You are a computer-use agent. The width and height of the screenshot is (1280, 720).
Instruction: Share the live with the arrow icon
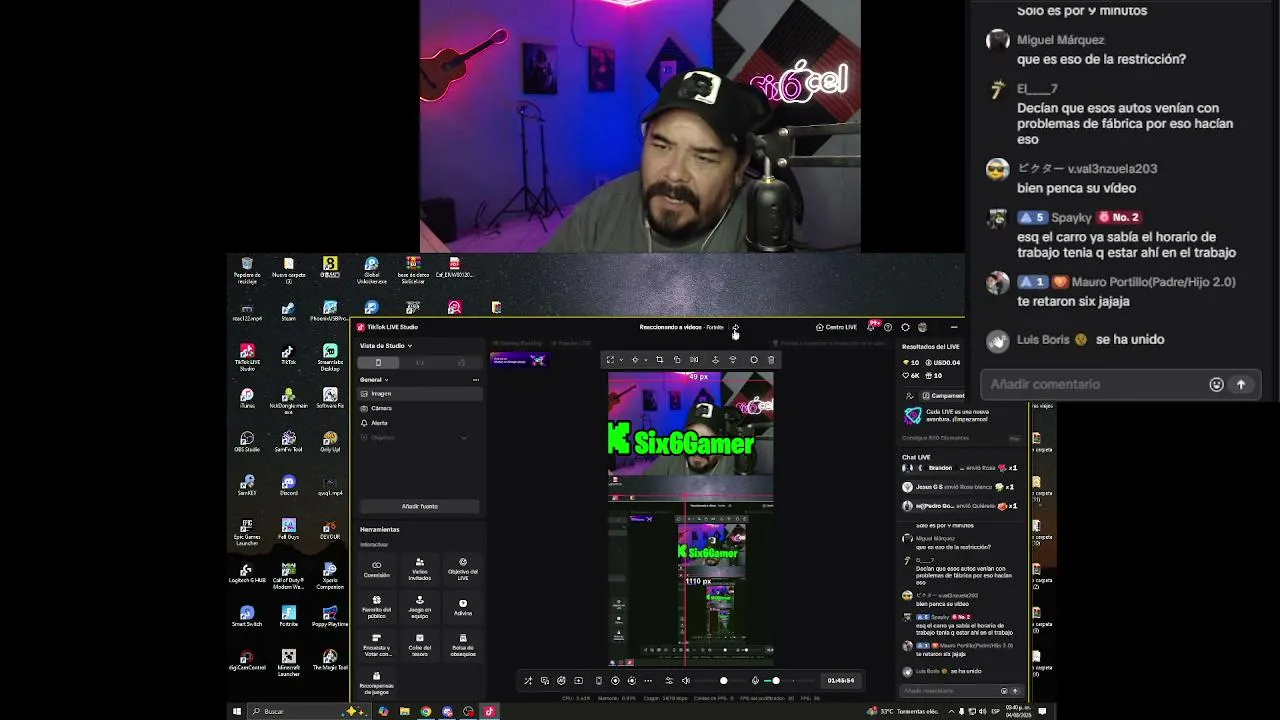point(735,327)
